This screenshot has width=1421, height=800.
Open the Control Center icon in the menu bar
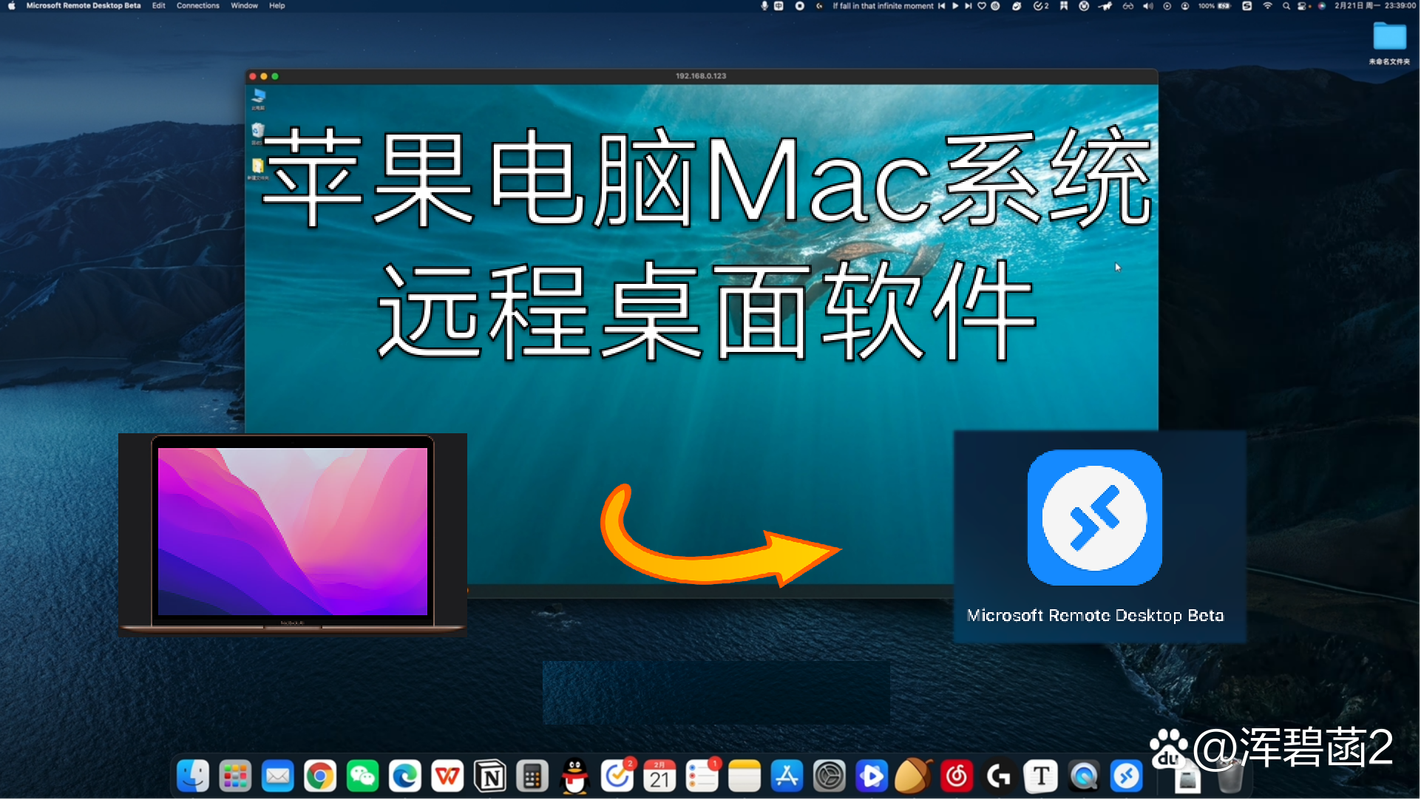[1303, 6]
